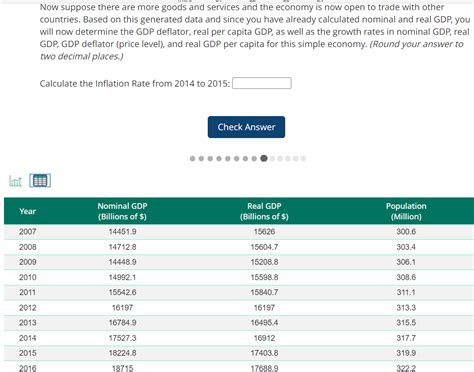The width and height of the screenshot is (474, 372).
Task: Click the Population column header
Action: (406, 211)
